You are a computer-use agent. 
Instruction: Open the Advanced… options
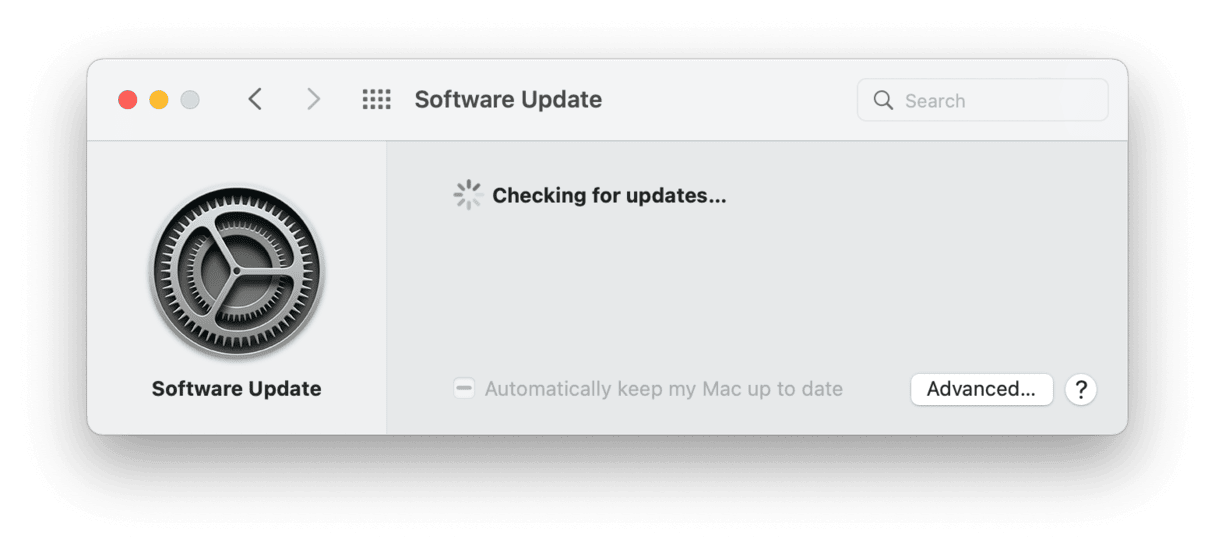pyautogui.click(x=981, y=389)
